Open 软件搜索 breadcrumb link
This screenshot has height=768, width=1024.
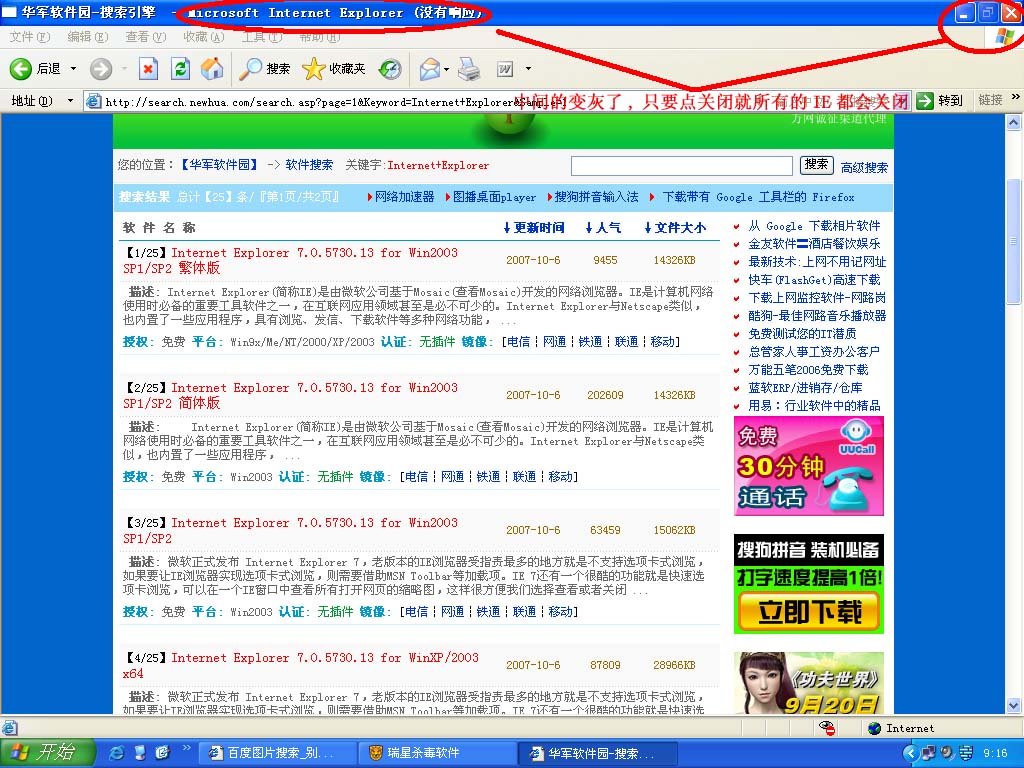[x=309, y=165]
